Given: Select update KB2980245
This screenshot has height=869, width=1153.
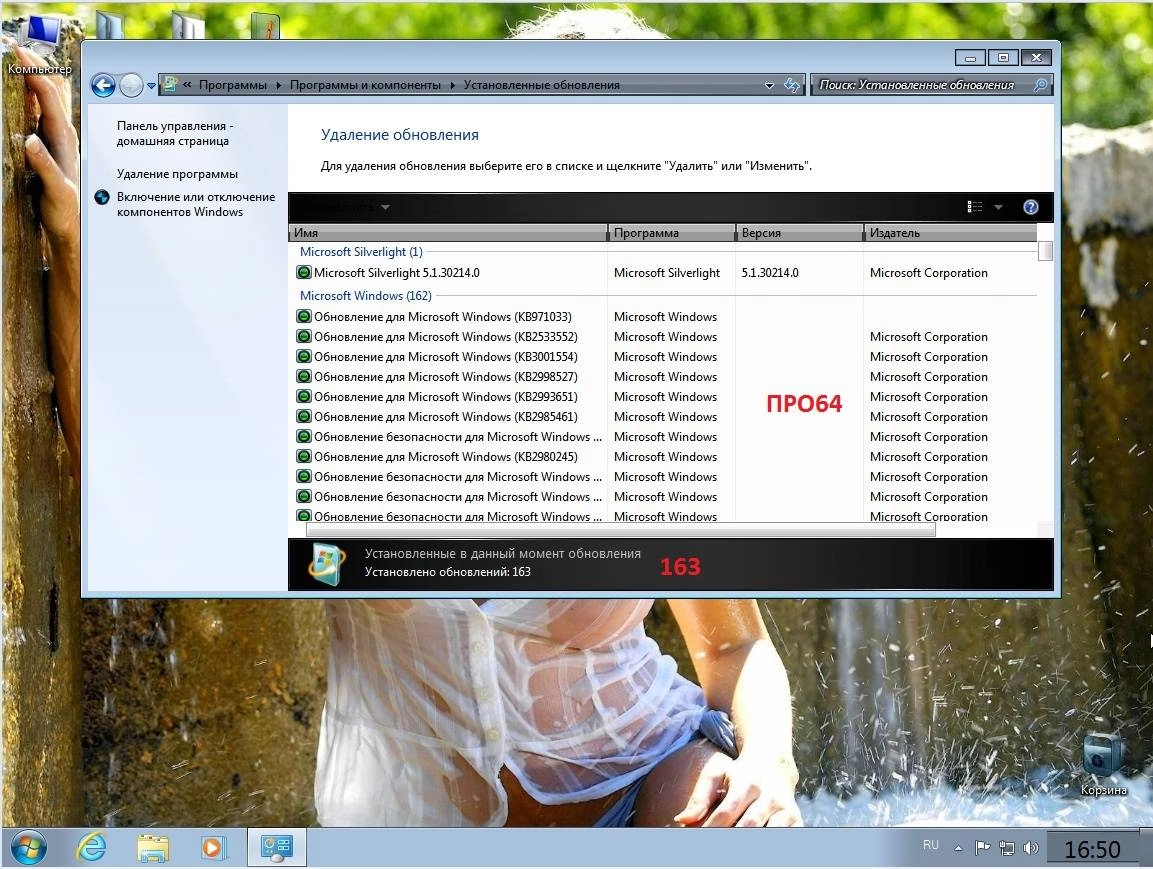Looking at the screenshot, I should point(446,457).
